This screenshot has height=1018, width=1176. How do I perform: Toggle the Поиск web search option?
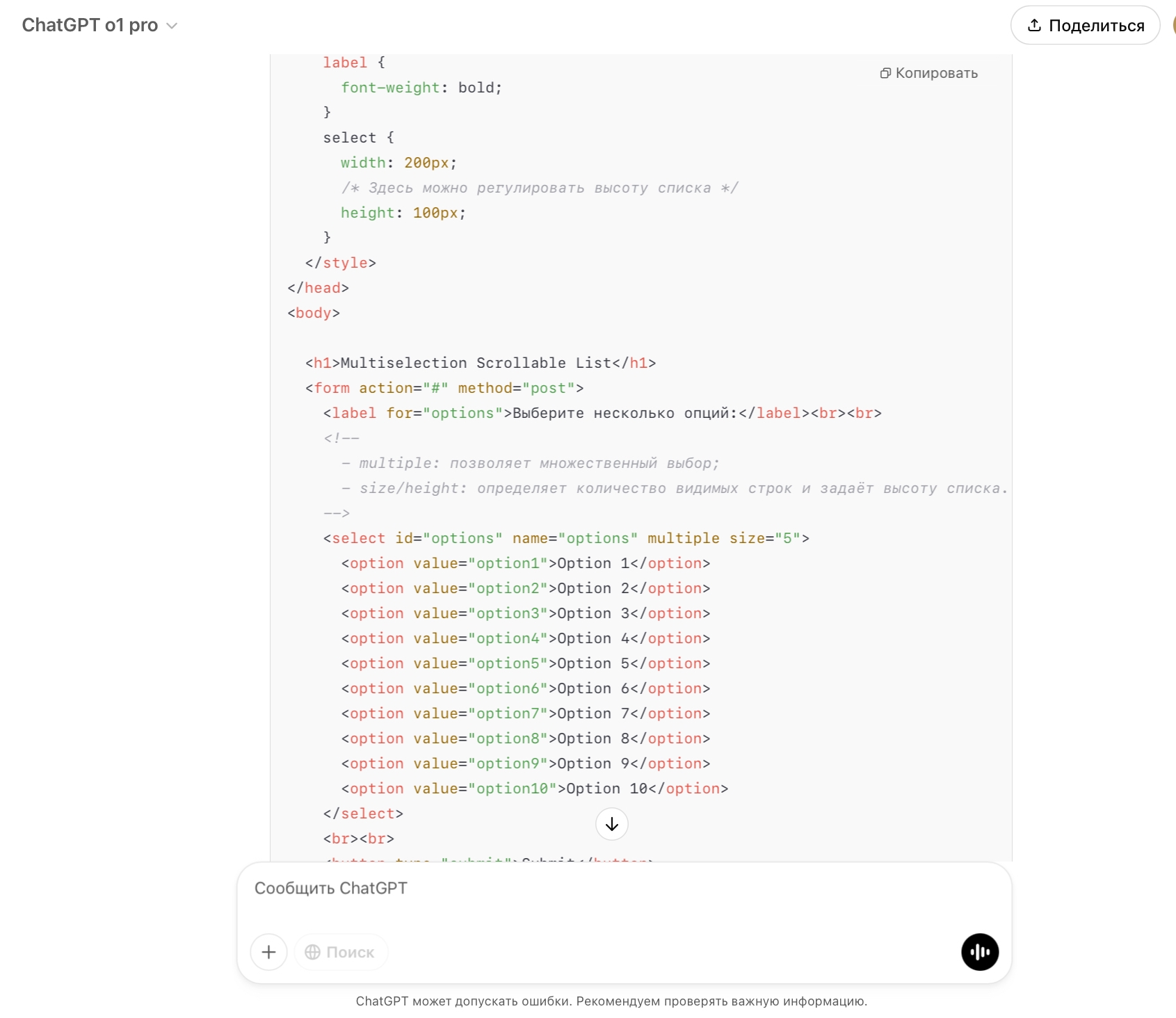[341, 952]
